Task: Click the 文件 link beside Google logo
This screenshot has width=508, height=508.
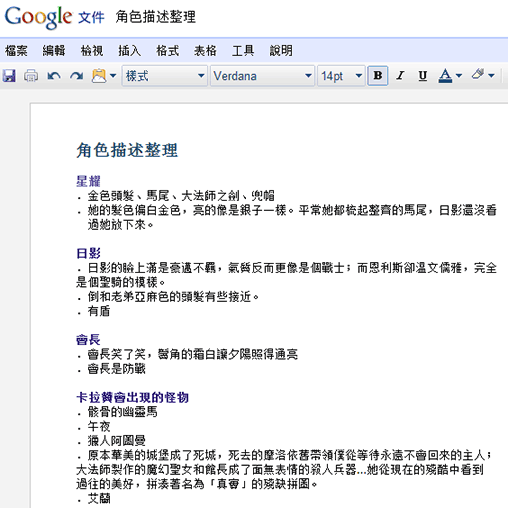Action: click(x=91, y=17)
